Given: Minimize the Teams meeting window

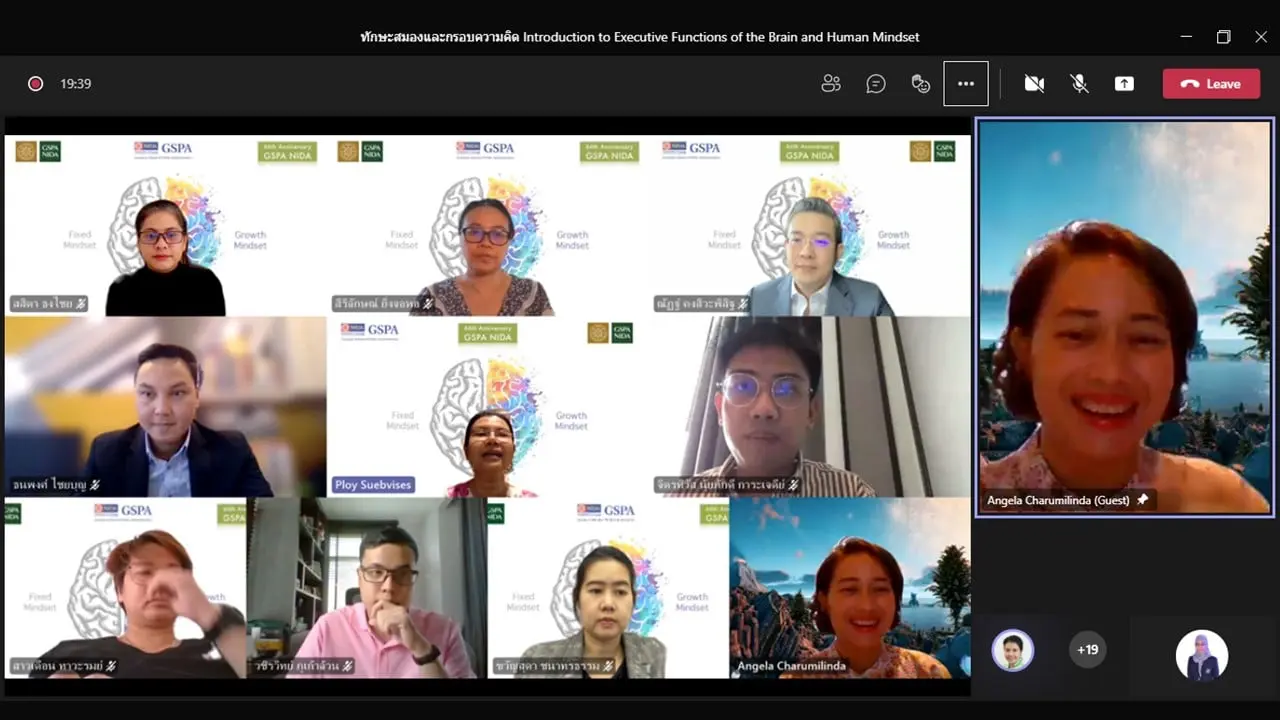Looking at the screenshot, I should (x=1186, y=37).
